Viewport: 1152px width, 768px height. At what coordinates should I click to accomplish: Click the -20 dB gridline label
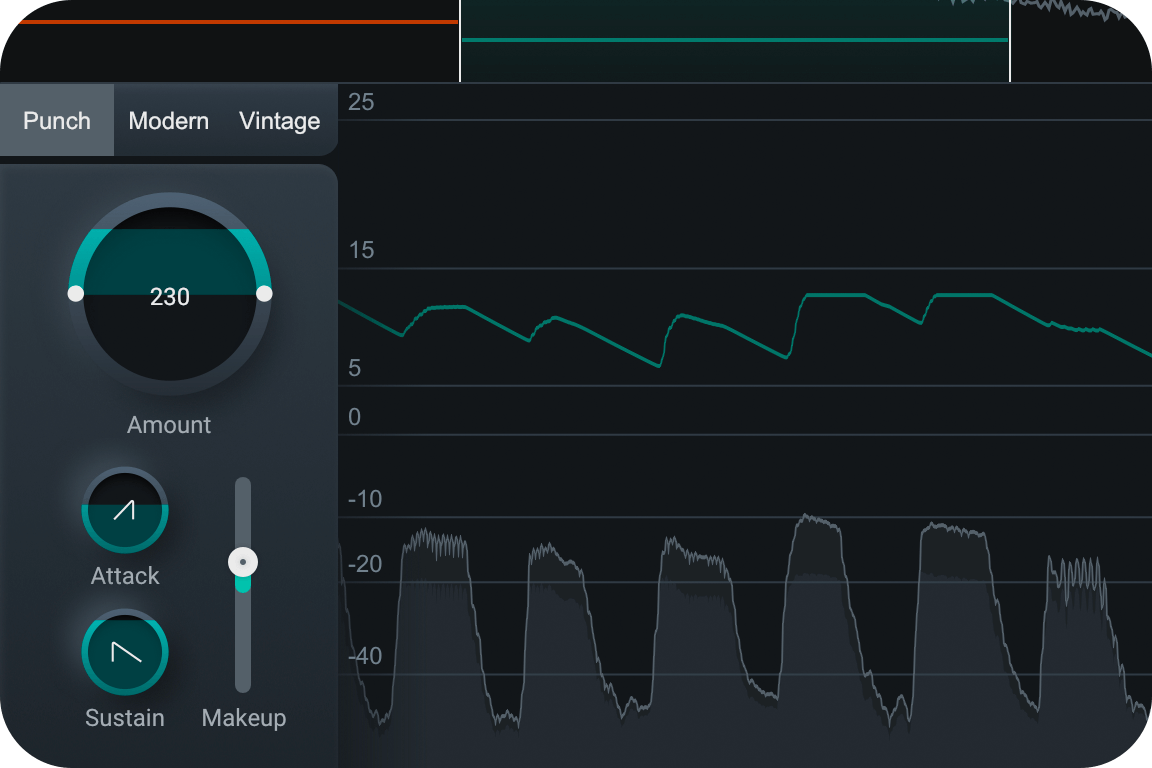click(x=364, y=564)
